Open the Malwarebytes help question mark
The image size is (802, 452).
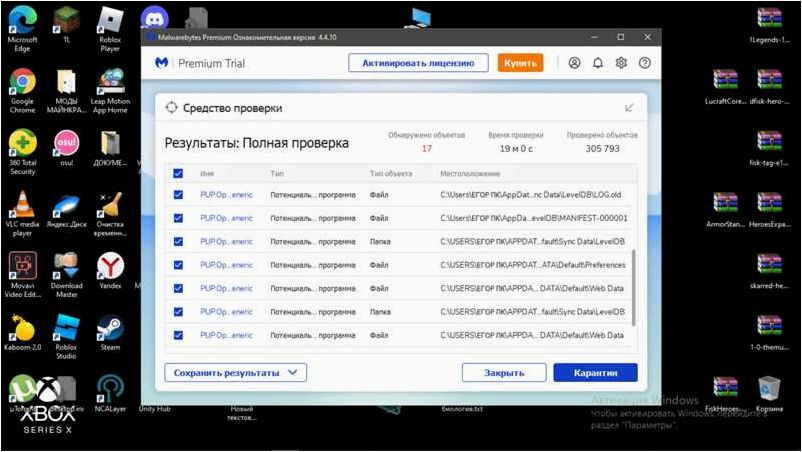(x=644, y=63)
